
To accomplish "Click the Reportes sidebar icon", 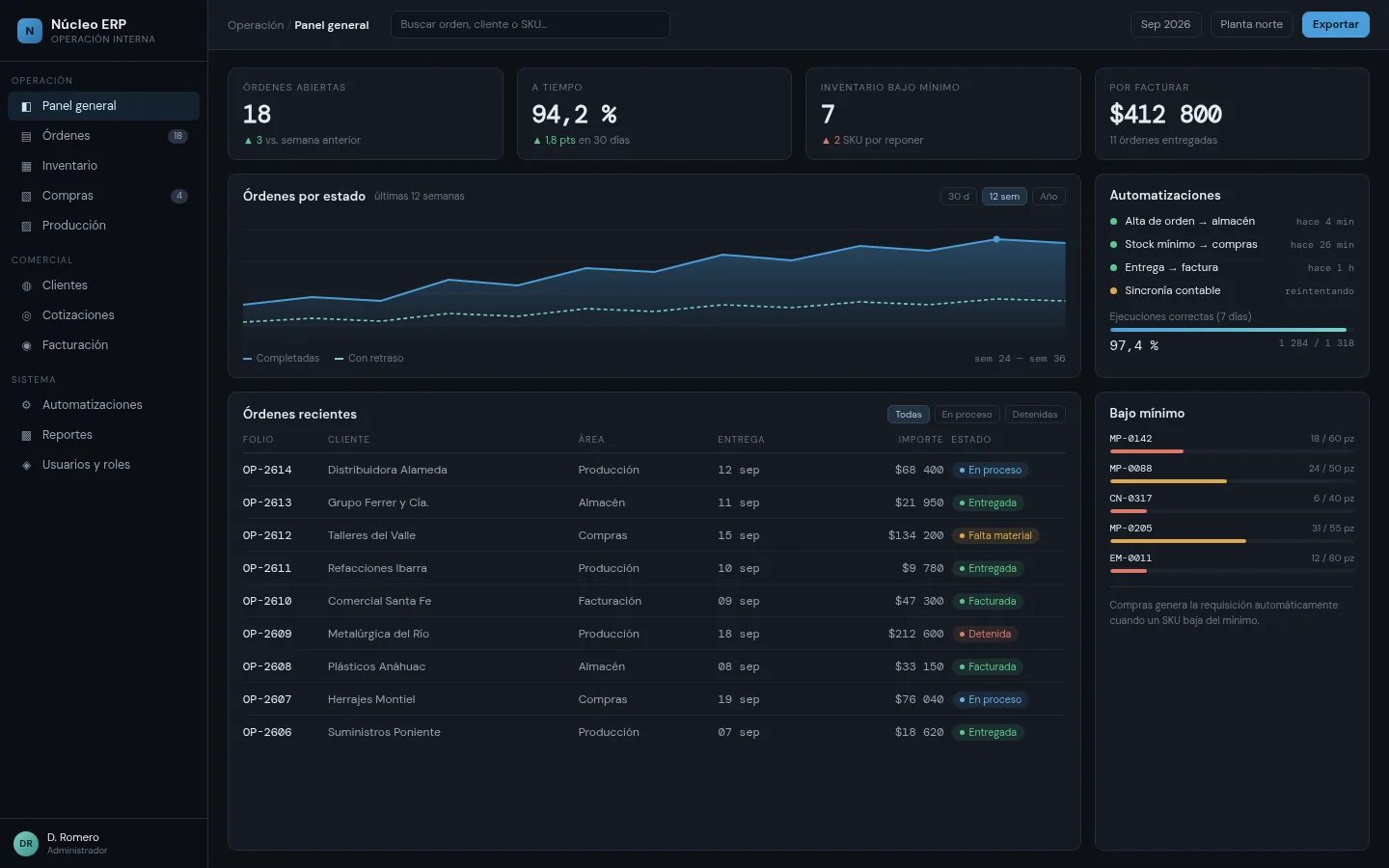I will 26,435.
